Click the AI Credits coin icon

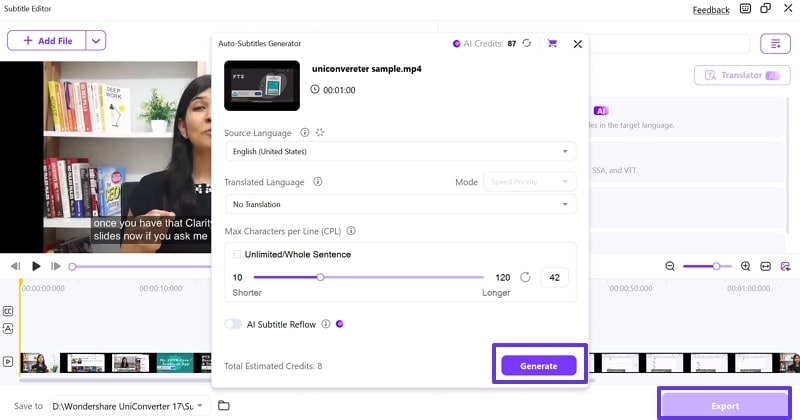point(456,44)
